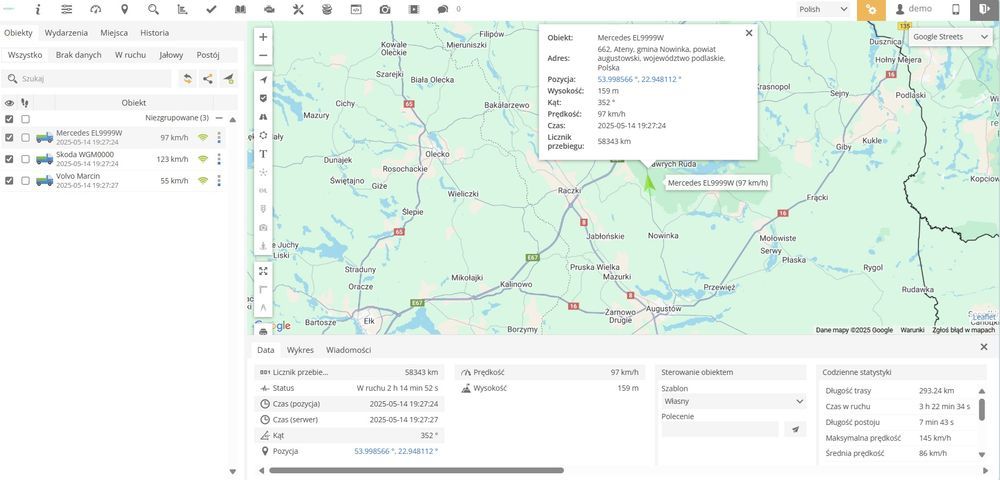Viewport: 1000px width, 480px height.
Task: Filter objects by W ruchu tab
Action: tap(130, 55)
